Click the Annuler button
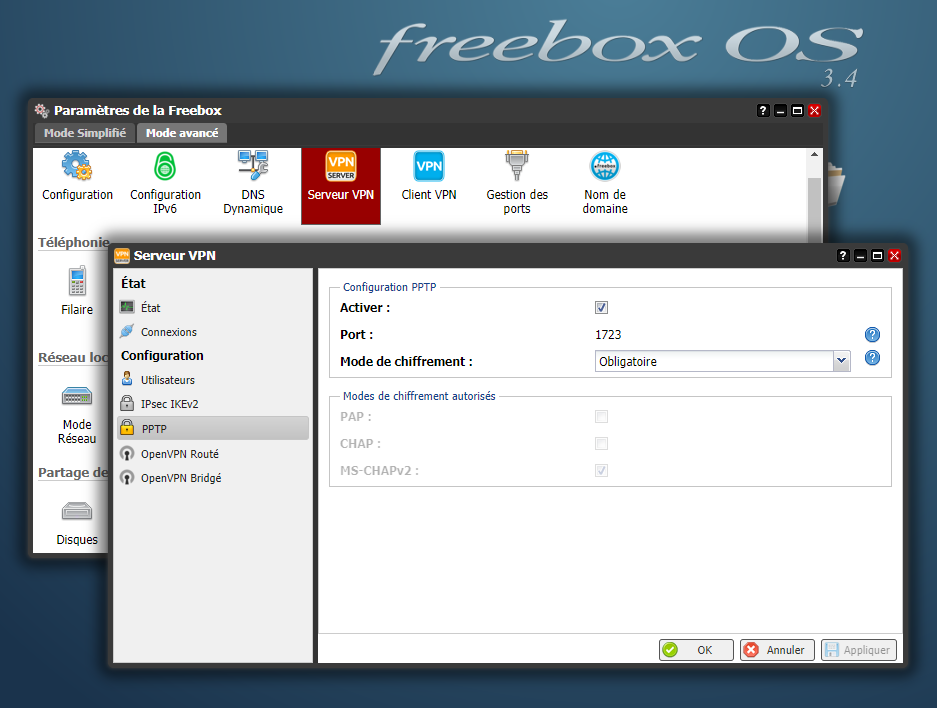The image size is (937, 708). (x=777, y=650)
